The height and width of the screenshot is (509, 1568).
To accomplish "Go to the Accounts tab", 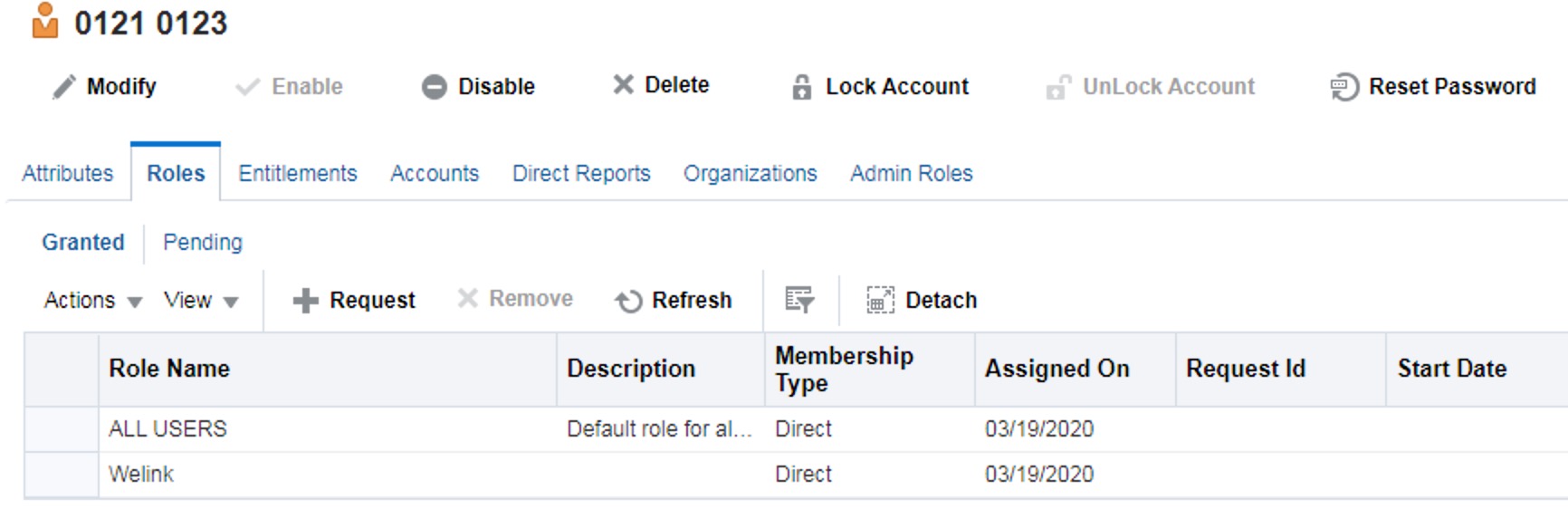I will [x=435, y=173].
